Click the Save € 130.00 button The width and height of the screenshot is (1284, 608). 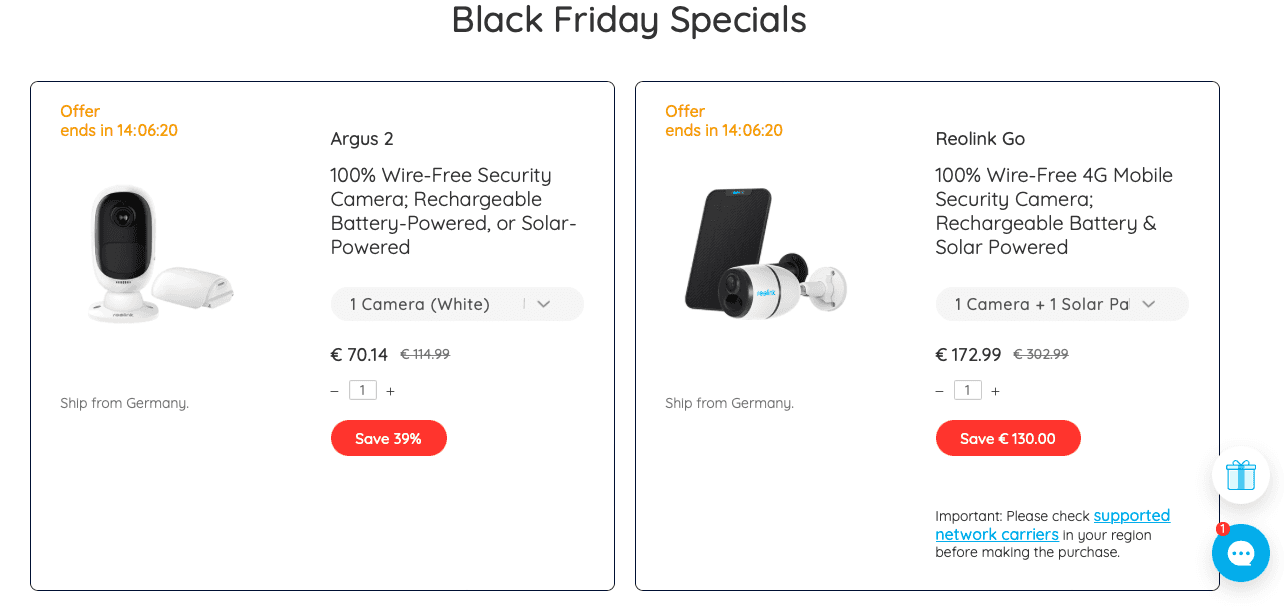1007,438
